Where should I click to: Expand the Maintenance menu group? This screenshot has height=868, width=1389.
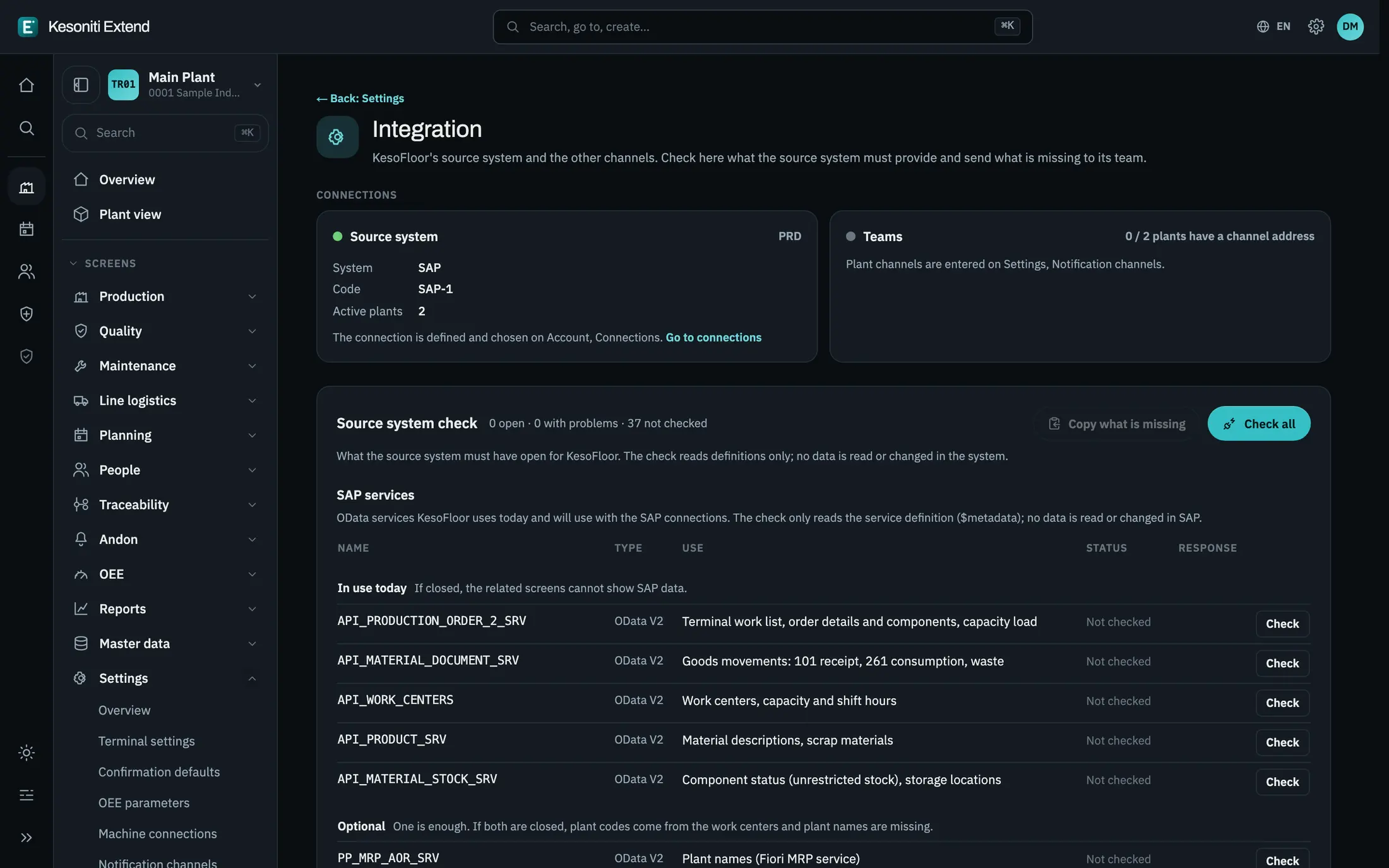pos(165,366)
